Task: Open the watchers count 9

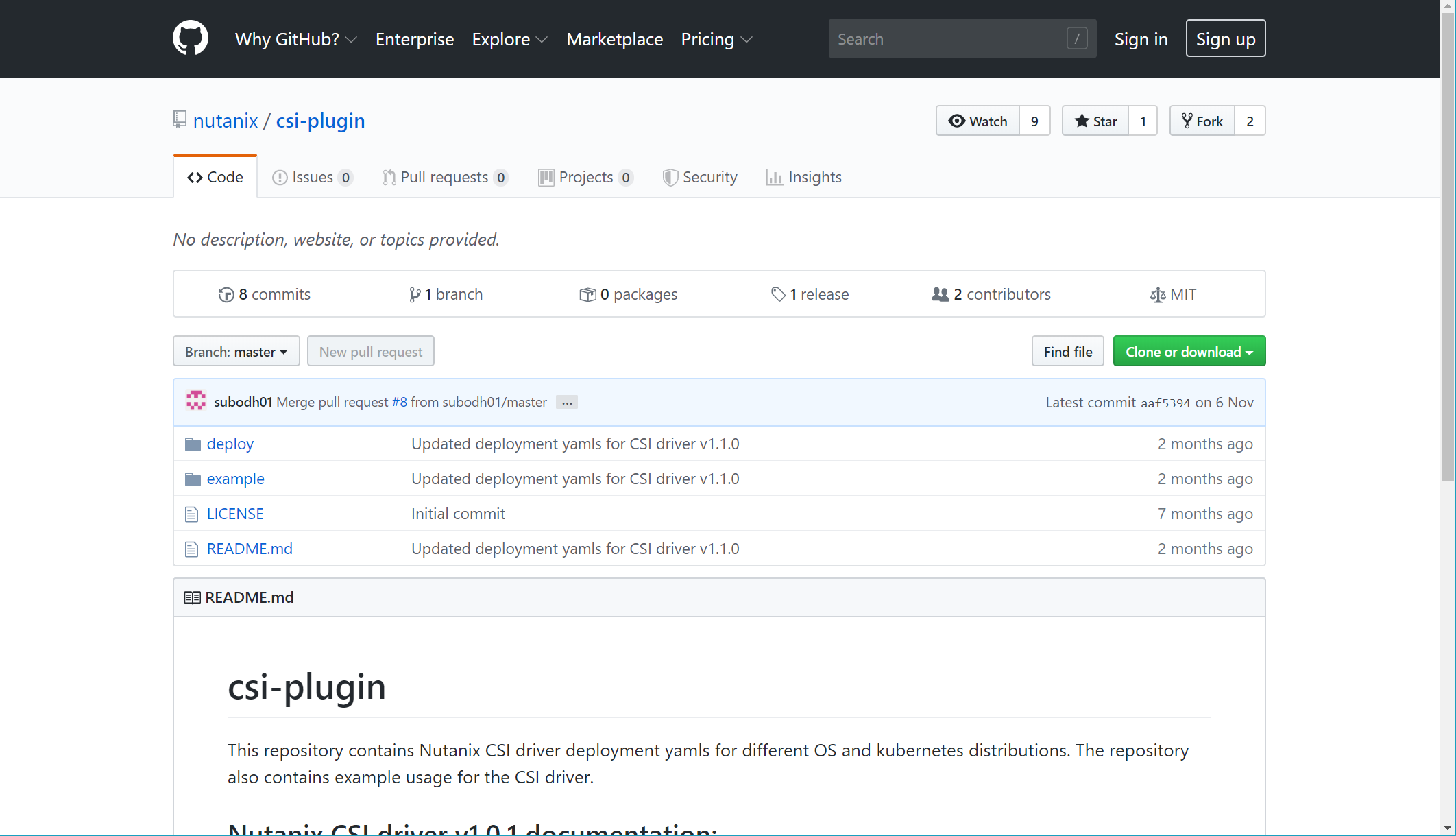Action: (1034, 121)
